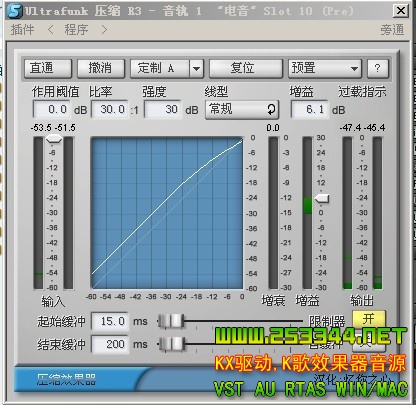Toggle the 限制器 limiter 开 button
The height and width of the screenshot is (405, 416).
point(369,319)
